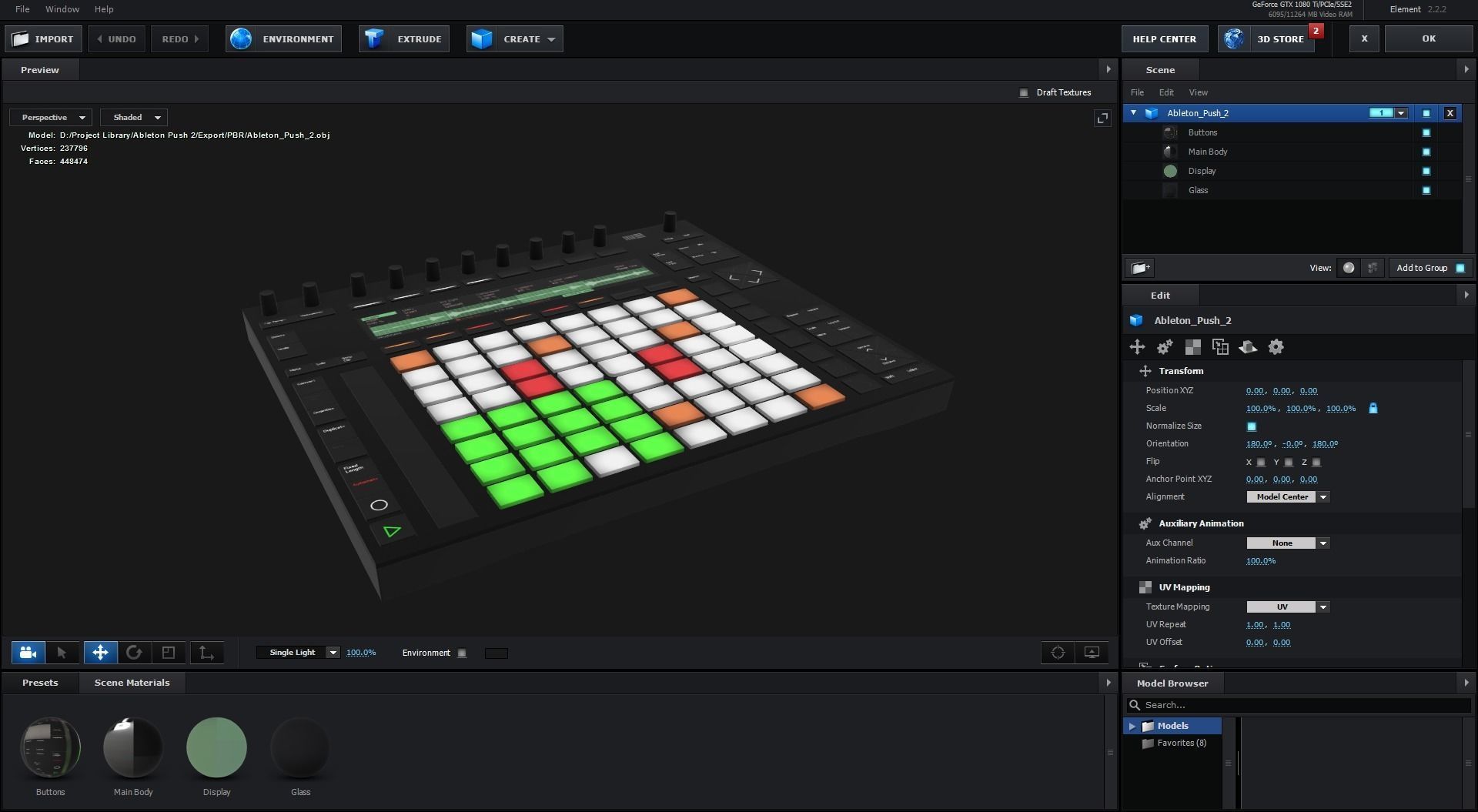The image size is (1478, 812).
Task: Open the Environment settings
Action: pos(284,38)
